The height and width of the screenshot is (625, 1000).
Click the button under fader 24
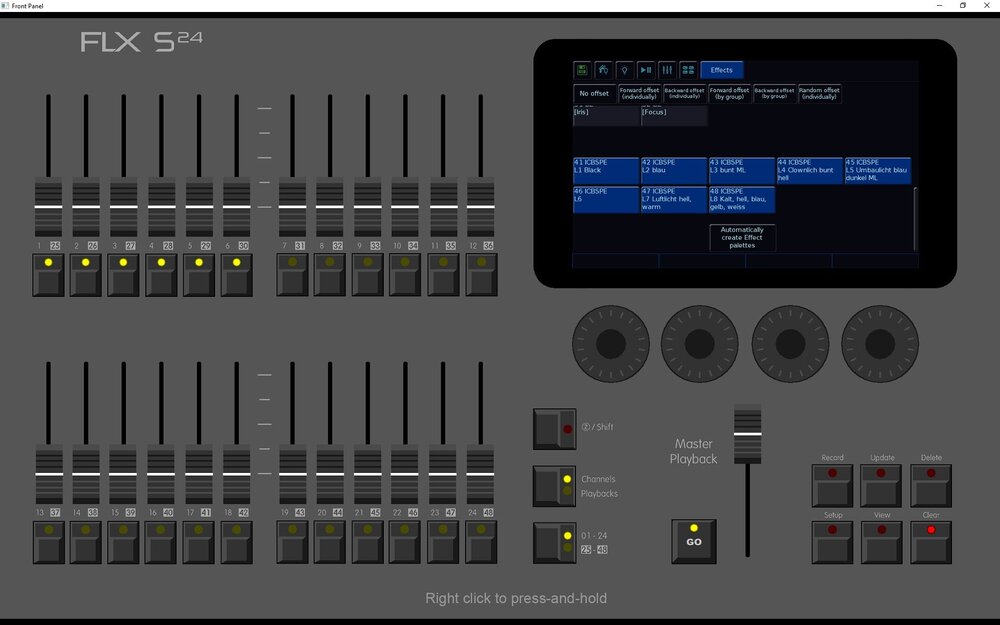pos(481,543)
